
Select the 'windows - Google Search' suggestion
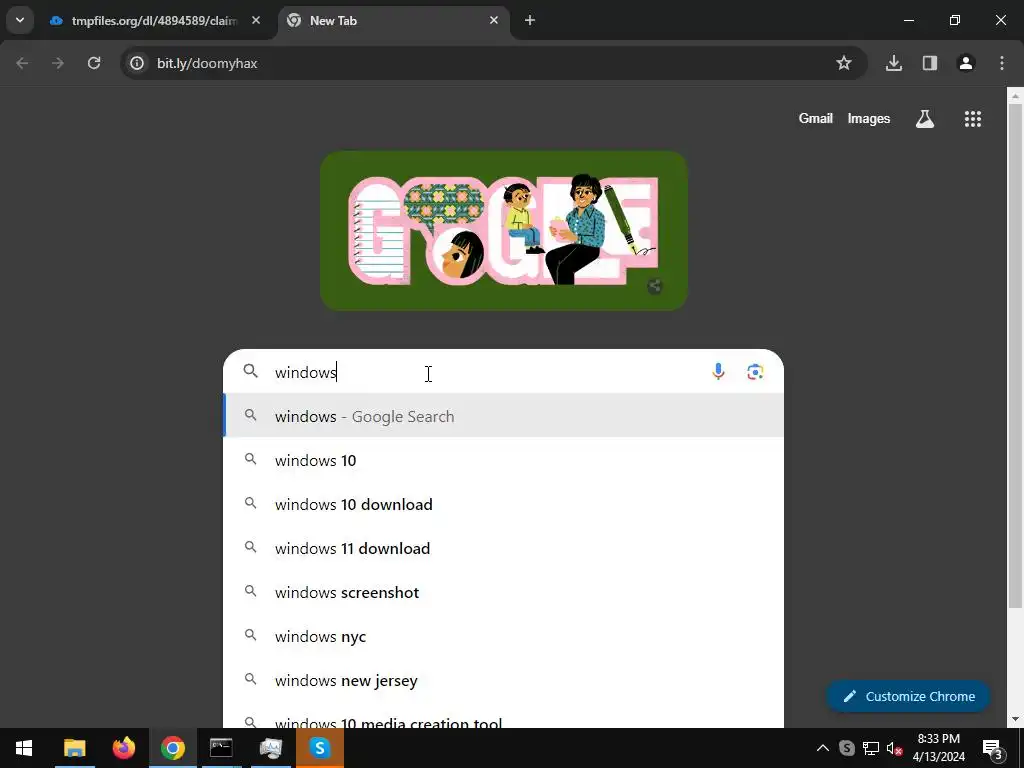(504, 416)
